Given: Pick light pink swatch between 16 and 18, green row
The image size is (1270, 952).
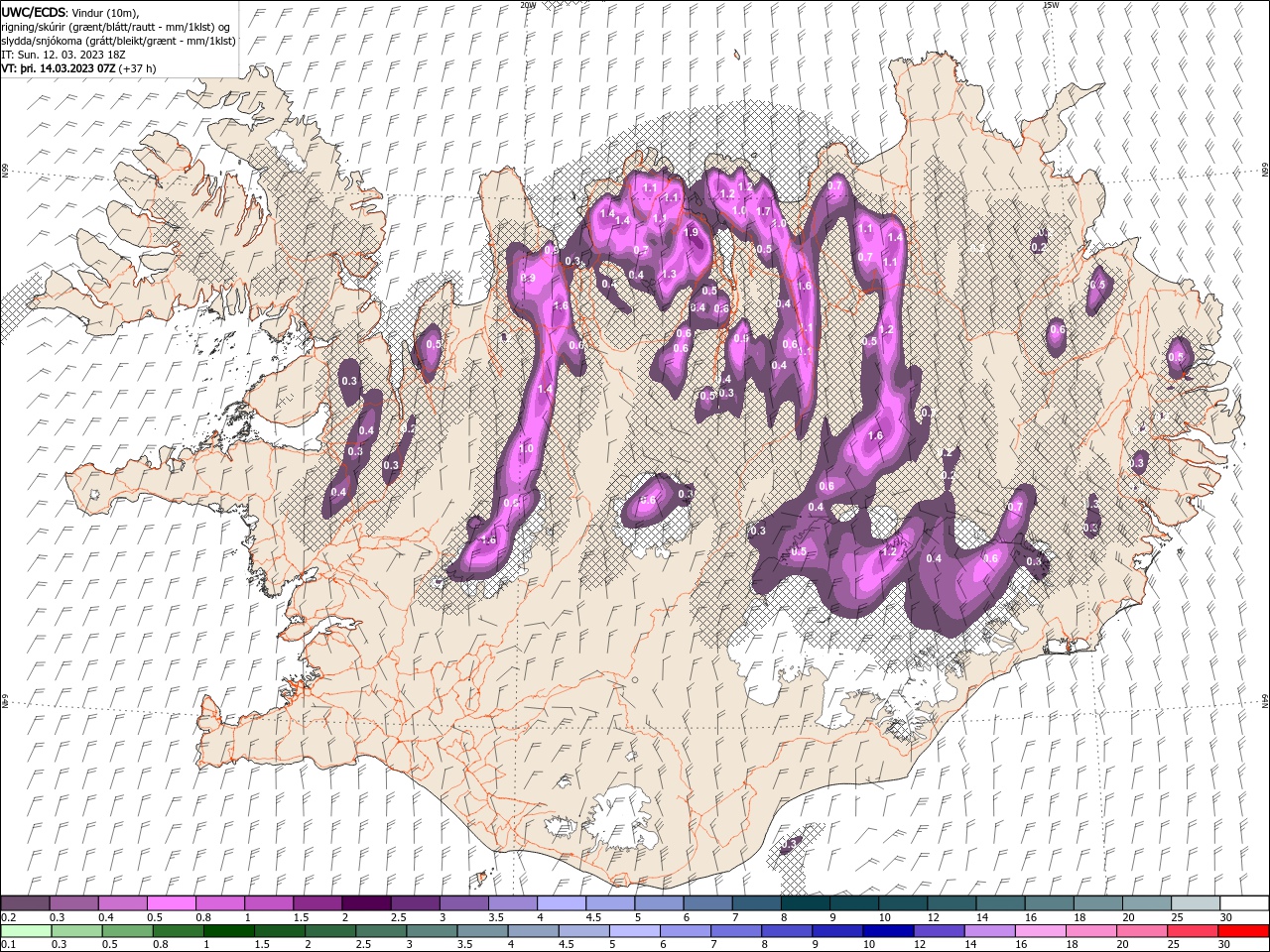Looking at the screenshot, I should pos(1041,931).
